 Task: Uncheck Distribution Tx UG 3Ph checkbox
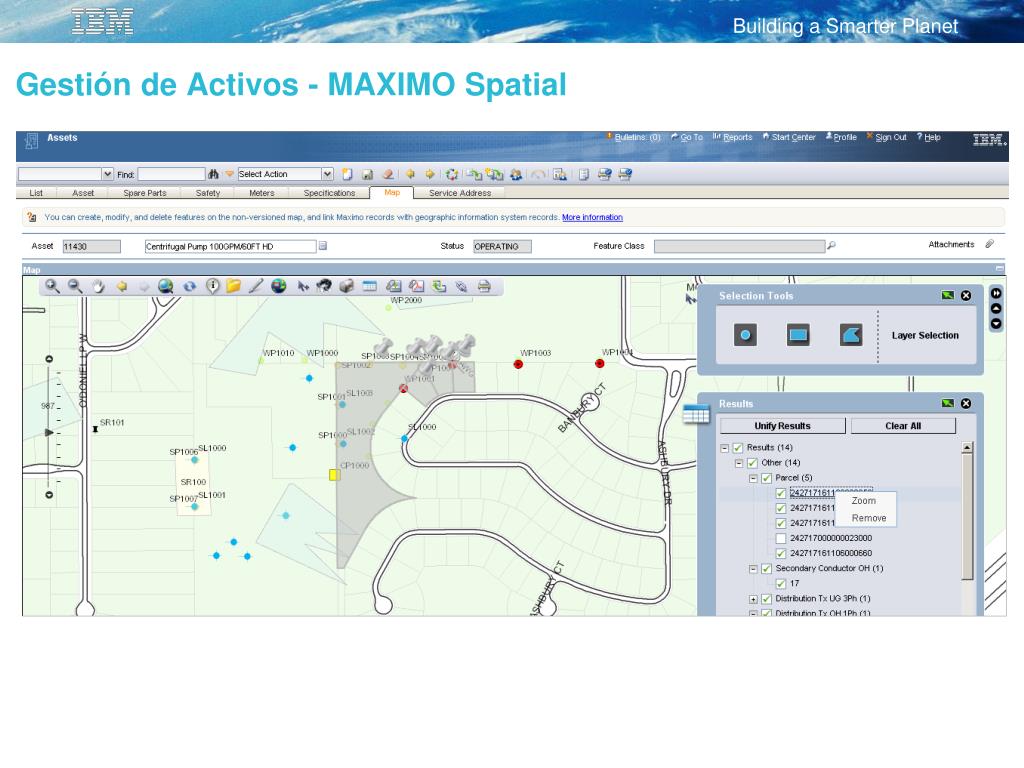767,599
